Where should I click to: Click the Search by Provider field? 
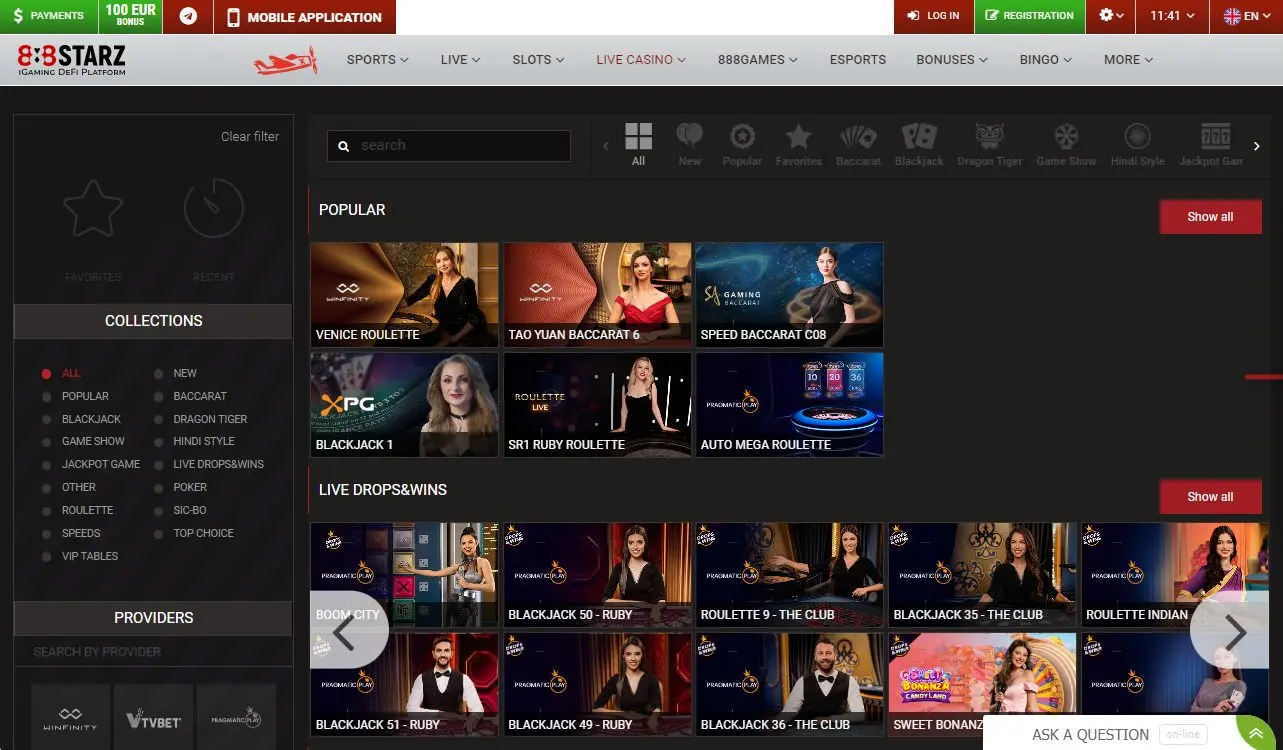(153, 652)
